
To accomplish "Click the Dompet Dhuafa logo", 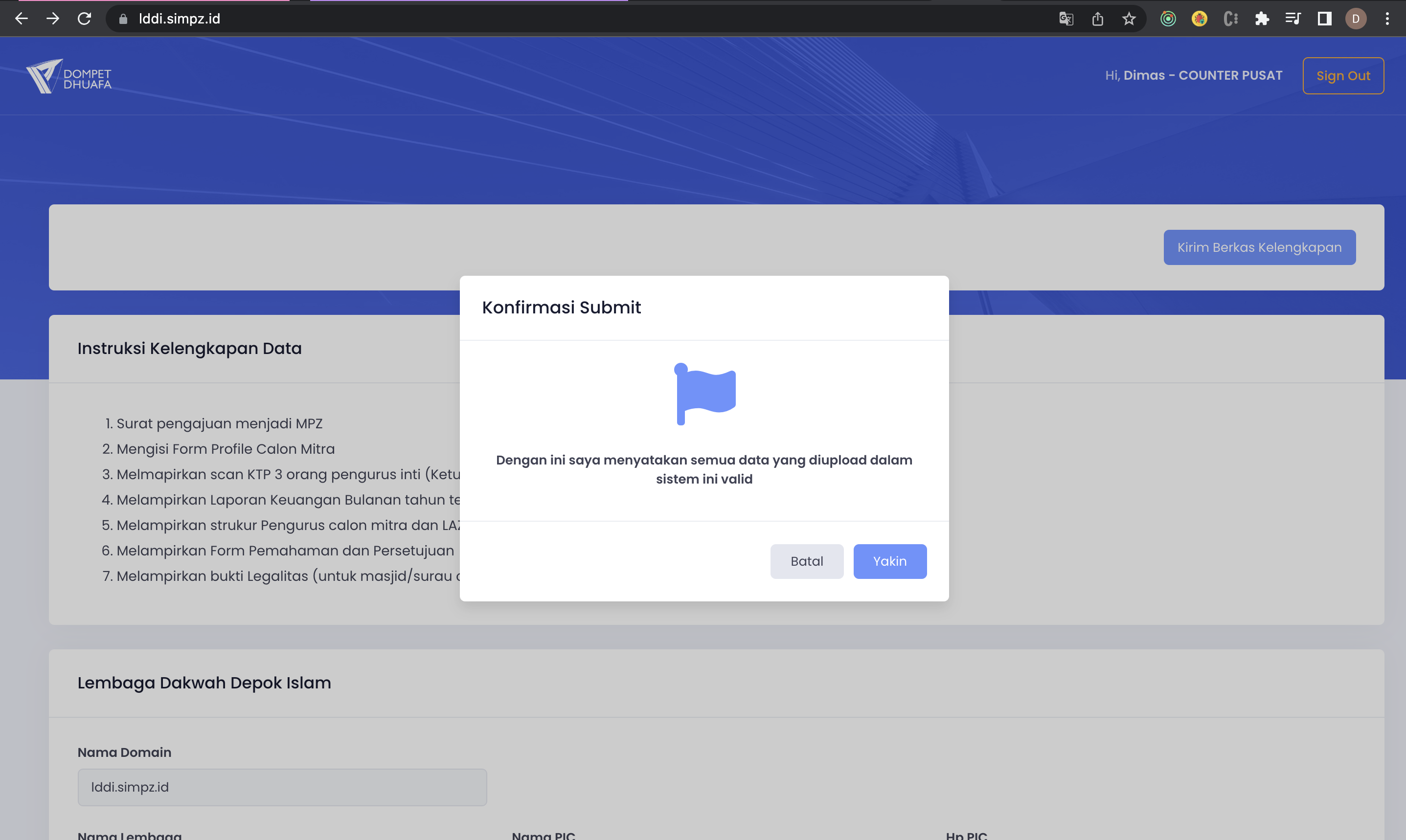I will [69, 76].
